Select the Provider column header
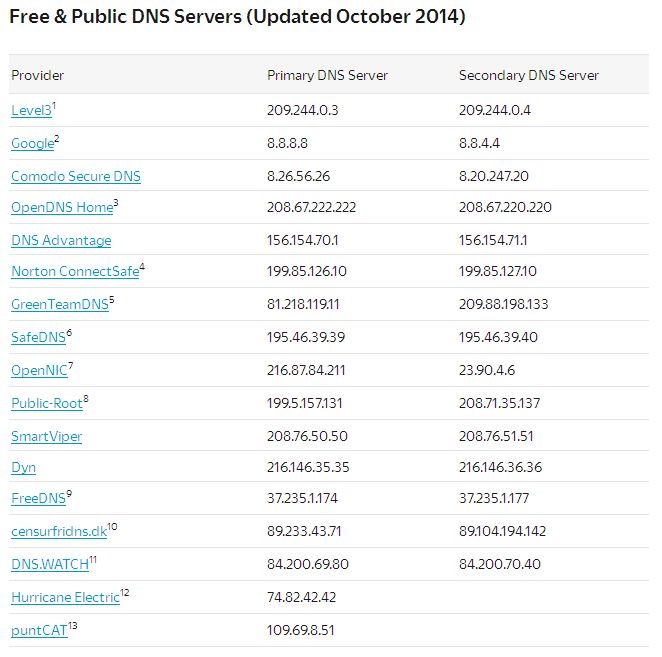 click(38, 75)
